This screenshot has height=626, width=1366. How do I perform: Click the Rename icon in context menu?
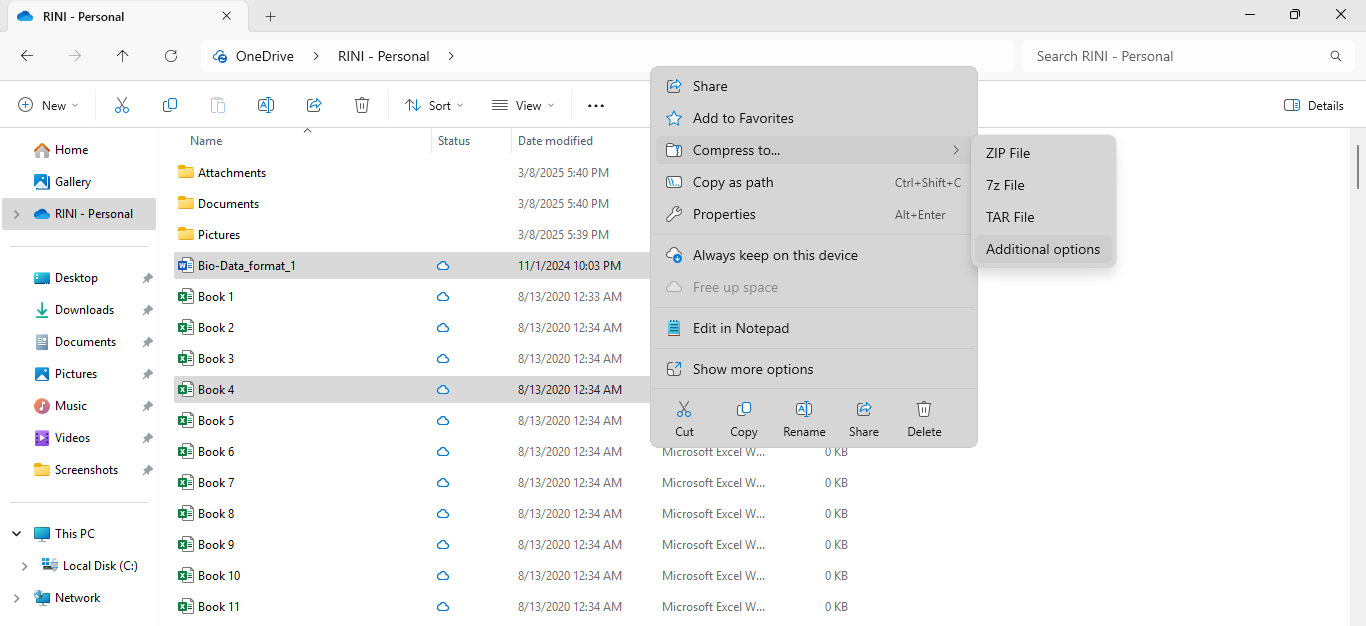pyautogui.click(x=804, y=419)
